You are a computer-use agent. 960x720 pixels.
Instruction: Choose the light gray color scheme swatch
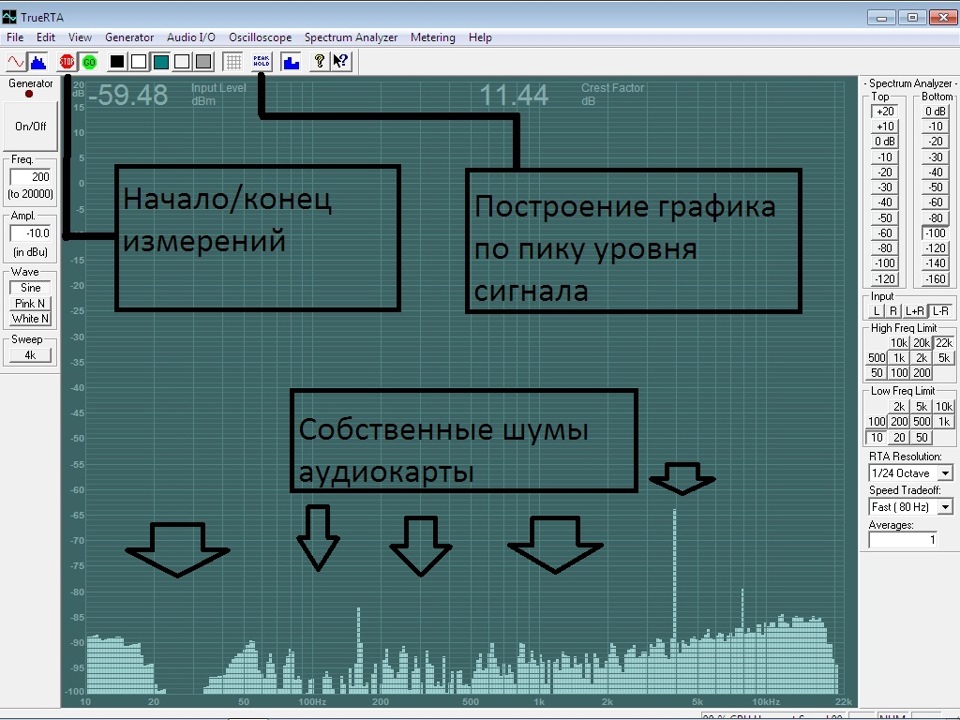pos(182,62)
